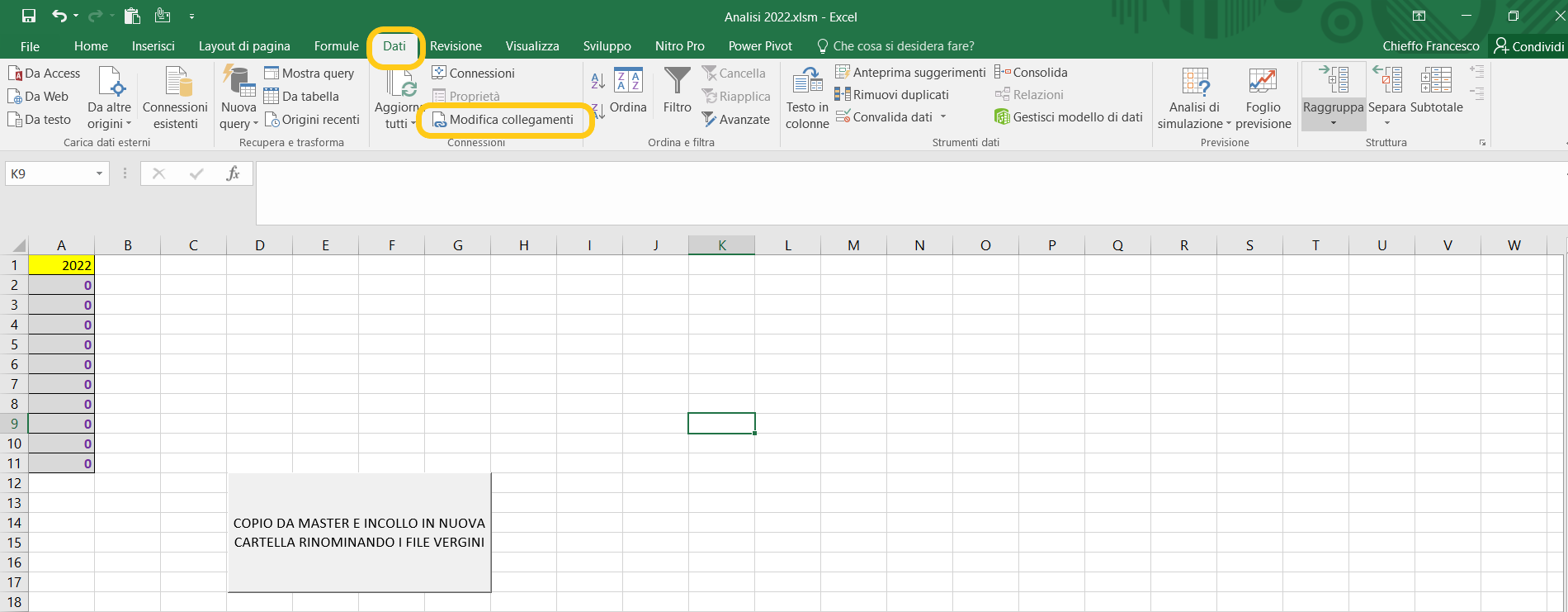Undo the last action
Image resolution: width=1568 pixels, height=612 pixels.
pos(59,16)
